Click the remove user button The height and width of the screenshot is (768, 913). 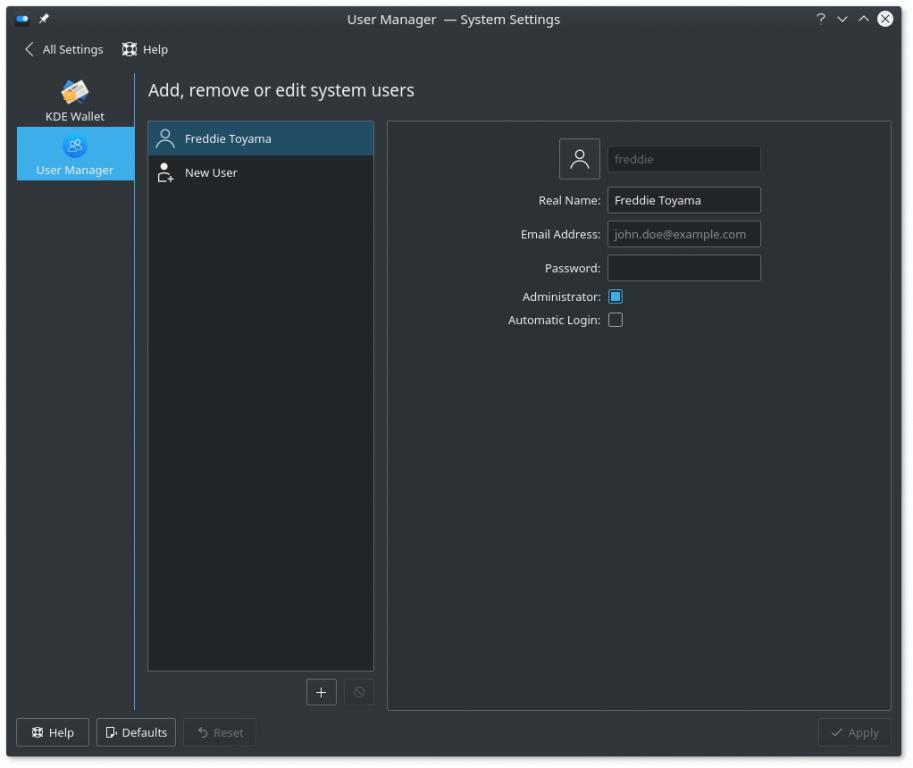(359, 692)
